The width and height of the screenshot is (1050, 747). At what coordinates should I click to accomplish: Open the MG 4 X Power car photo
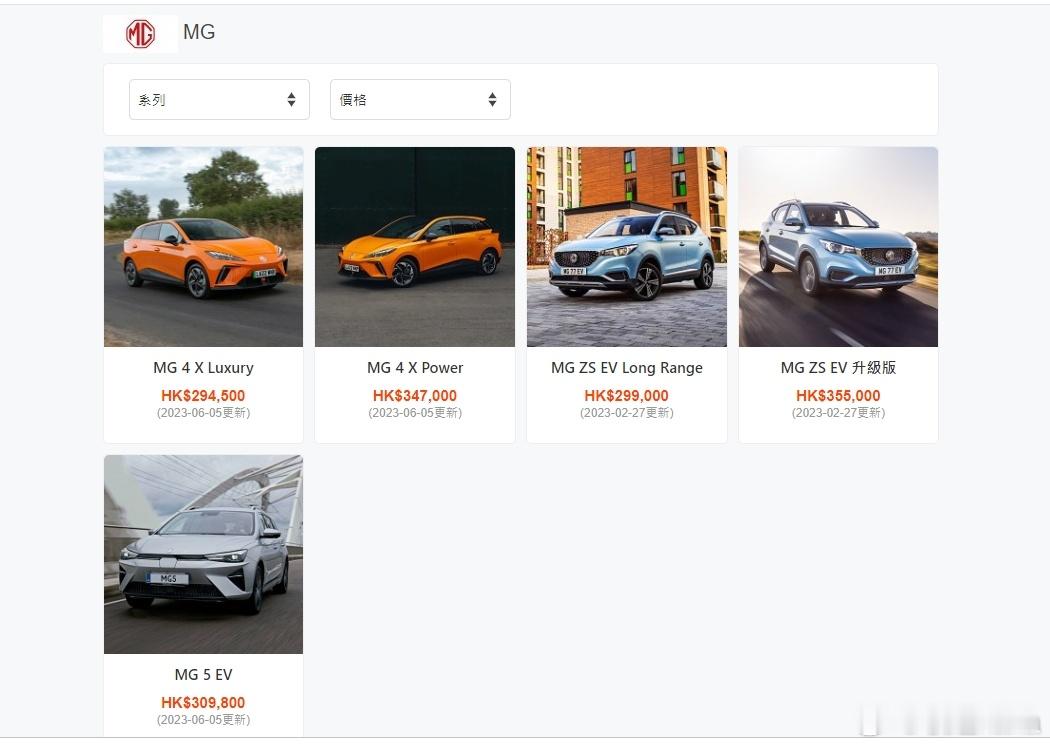click(415, 247)
